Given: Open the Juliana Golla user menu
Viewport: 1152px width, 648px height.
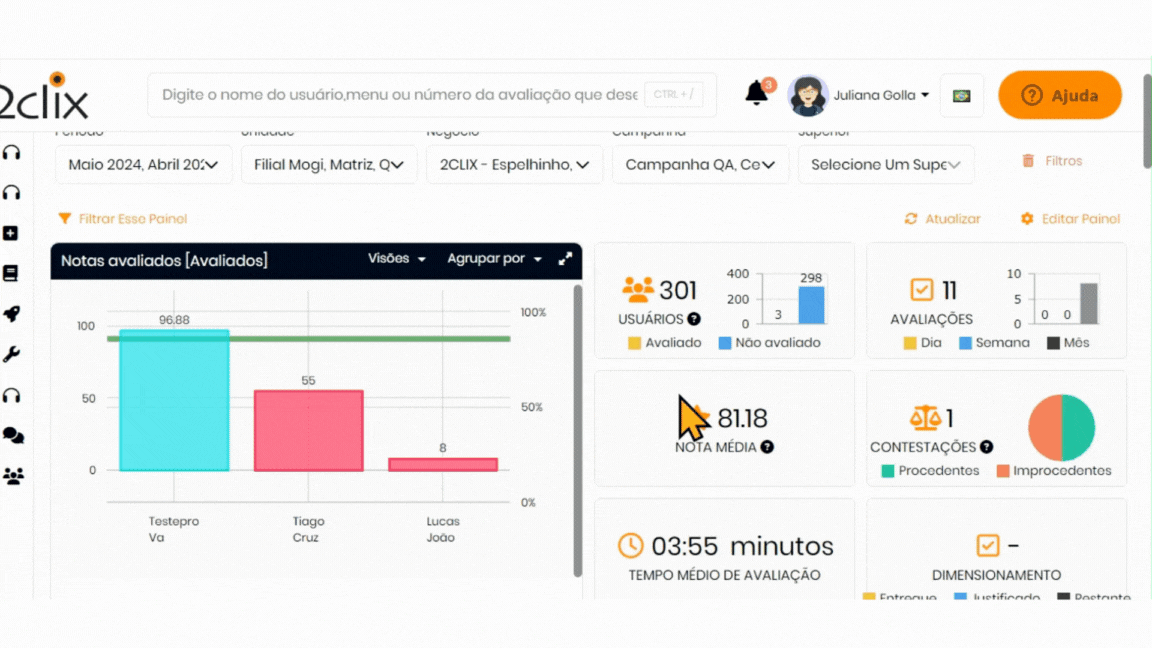Looking at the screenshot, I should [880, 95].
